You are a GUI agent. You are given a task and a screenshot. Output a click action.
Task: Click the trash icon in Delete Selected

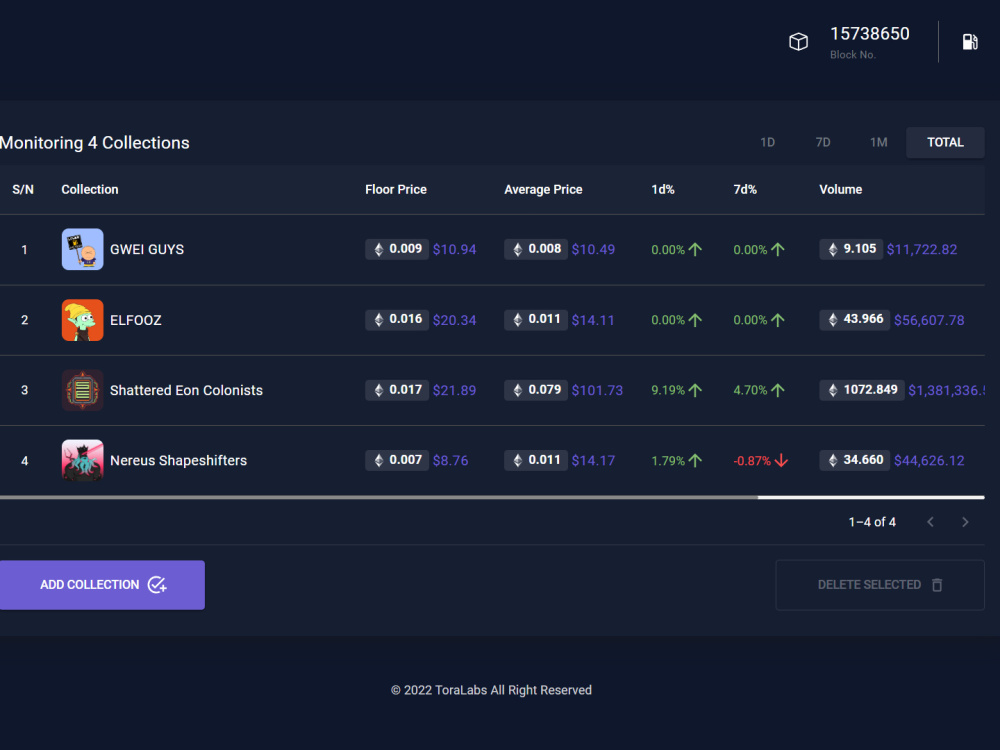(937, 585)
